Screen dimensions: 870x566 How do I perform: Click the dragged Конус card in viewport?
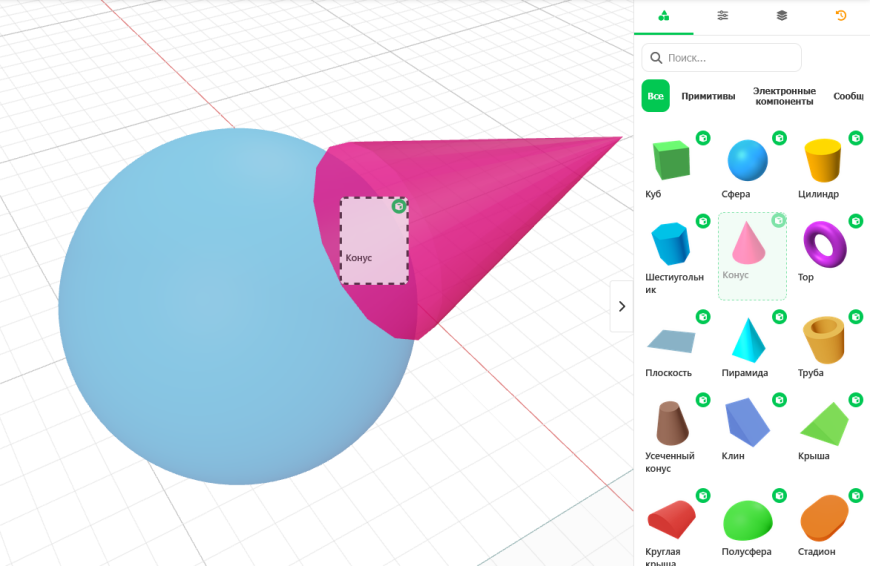tap(375, 241)
